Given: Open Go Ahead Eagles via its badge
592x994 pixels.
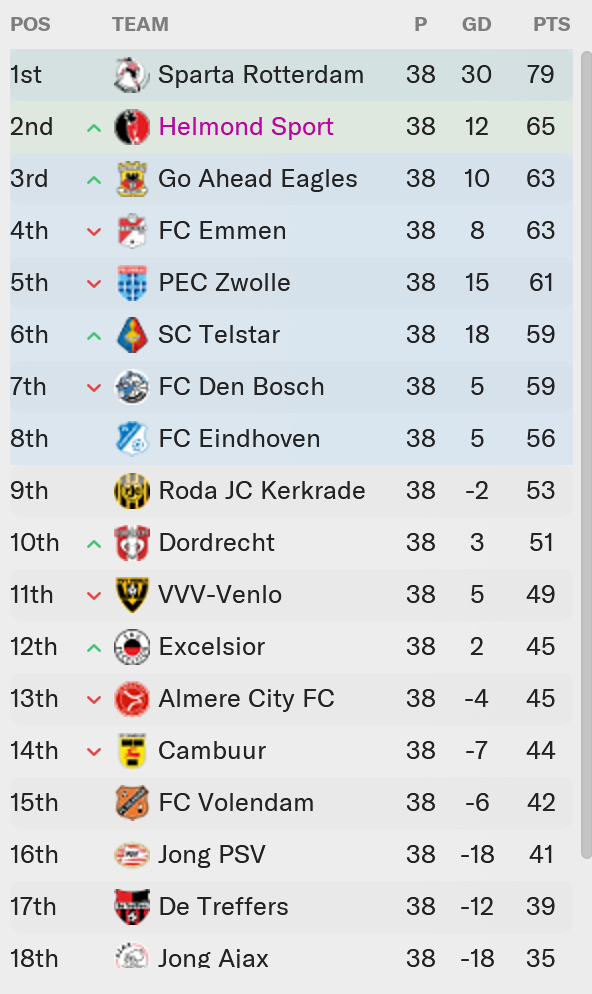Looking at the screenshot, I should click(132, 179).
